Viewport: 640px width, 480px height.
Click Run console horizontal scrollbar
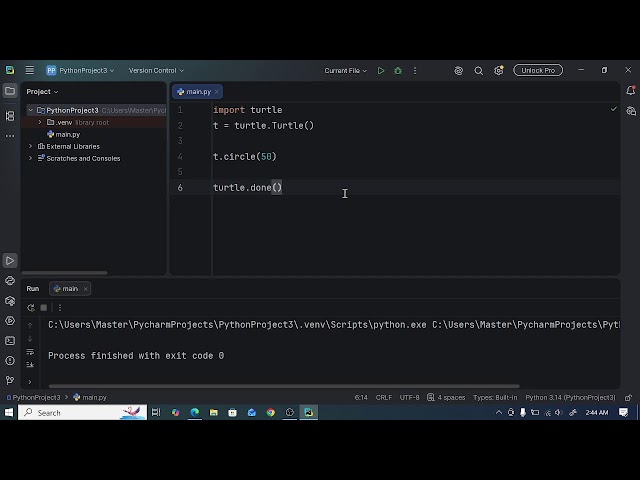tap(284, 386)
